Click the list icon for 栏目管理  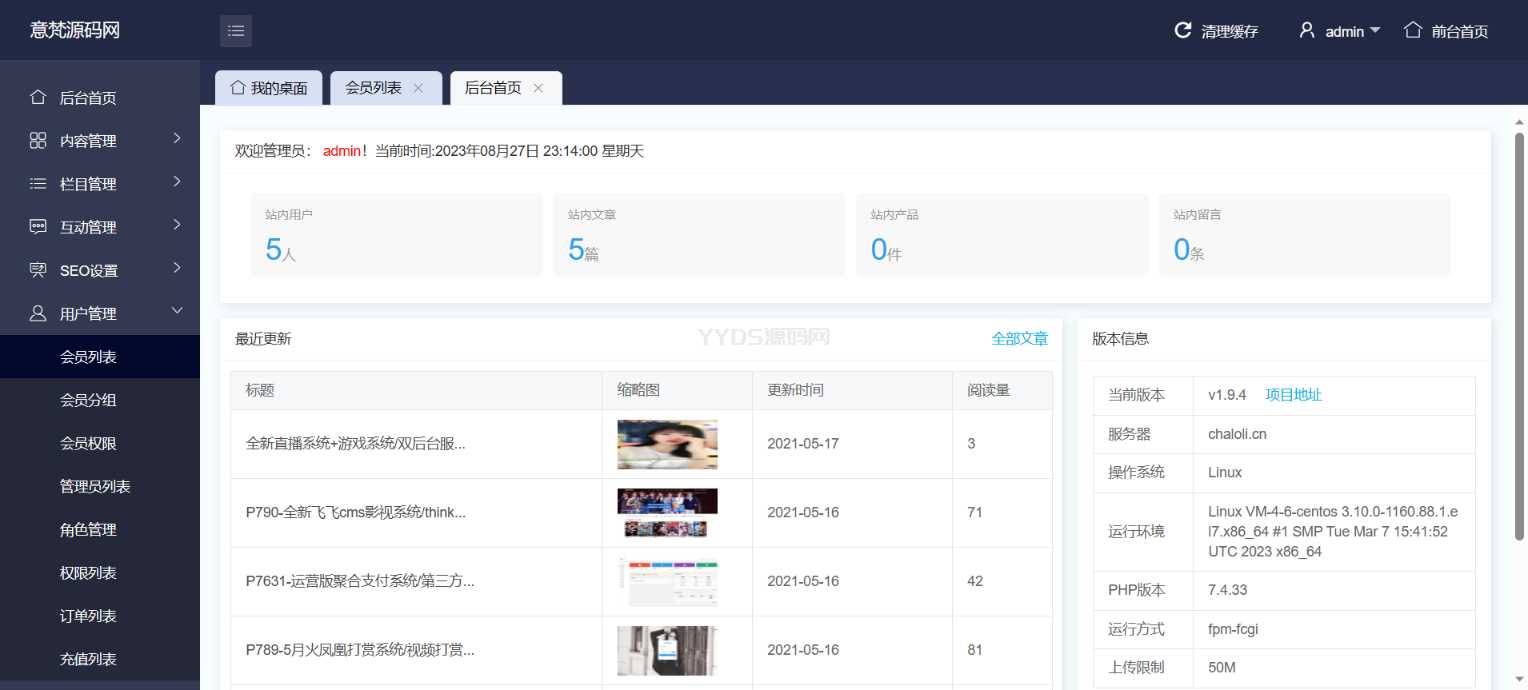pyautogui.click(x=38, y=184)
